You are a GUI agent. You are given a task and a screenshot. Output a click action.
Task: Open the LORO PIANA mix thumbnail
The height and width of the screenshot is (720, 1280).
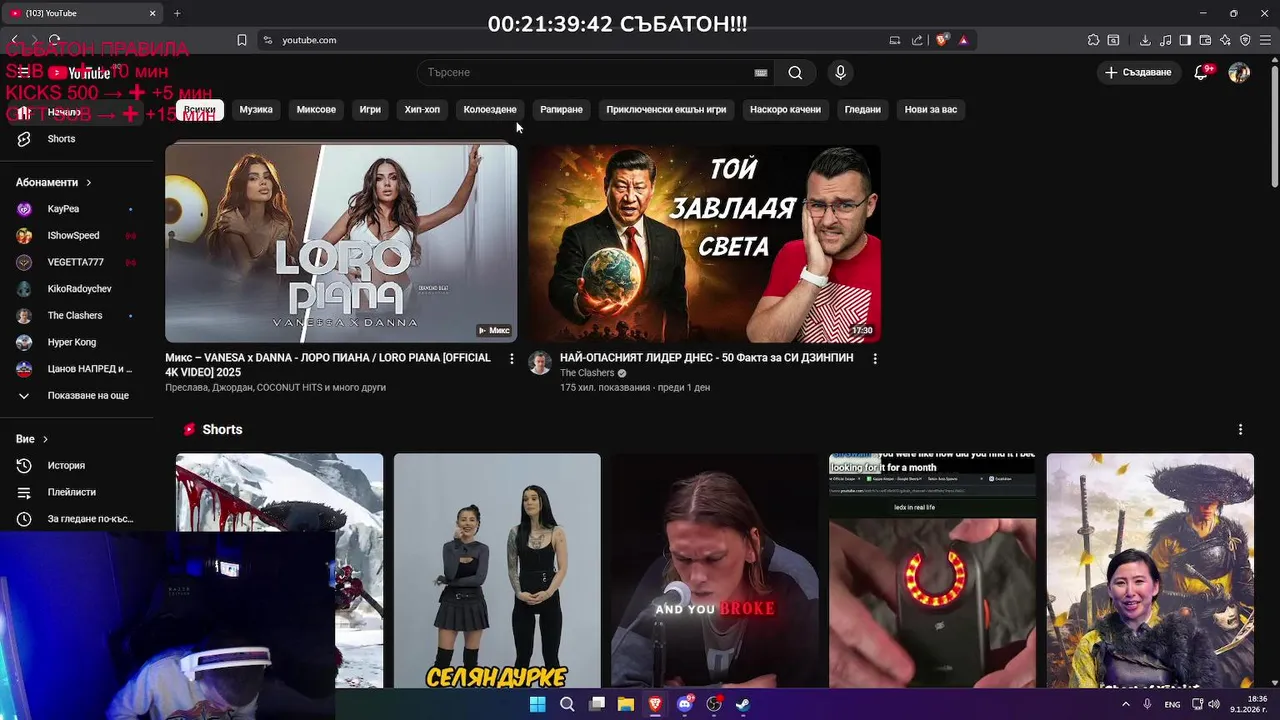(x=341, y=243)
